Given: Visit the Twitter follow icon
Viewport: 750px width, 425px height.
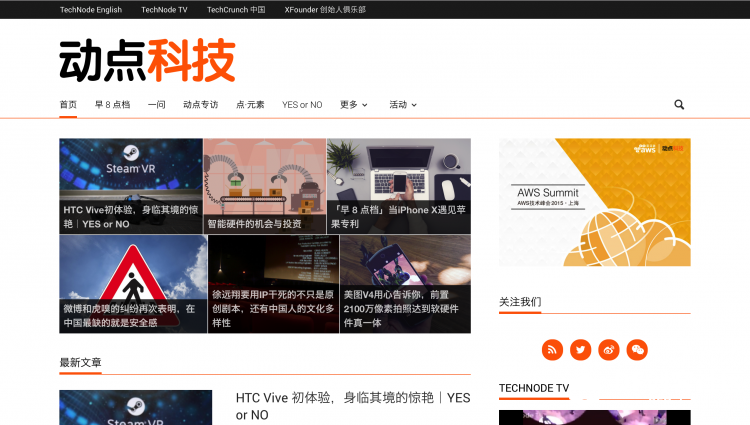Looking at the screenshot, I should coord(580,350).
